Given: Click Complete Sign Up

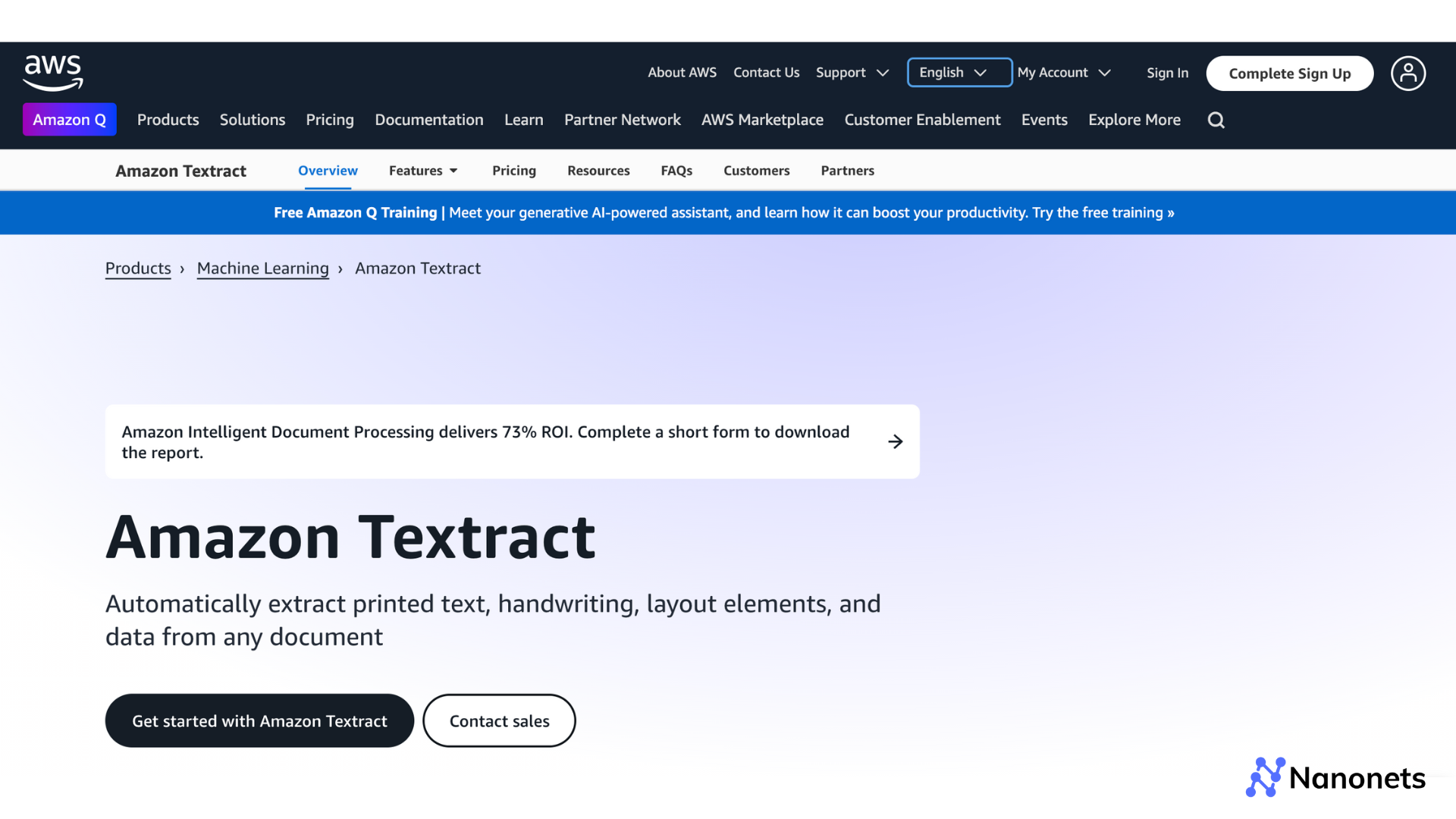Looking at the screenshot, I should point(1289,73).
